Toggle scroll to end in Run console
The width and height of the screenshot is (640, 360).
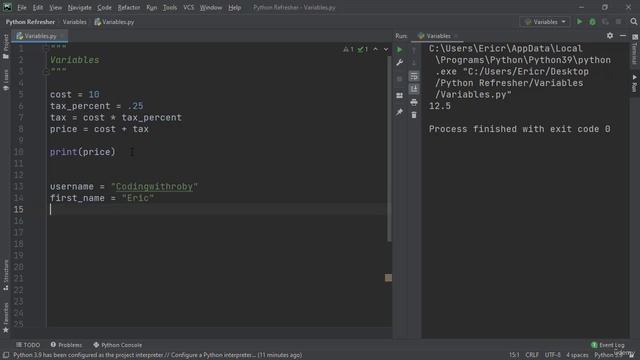[x=414, y=89]
